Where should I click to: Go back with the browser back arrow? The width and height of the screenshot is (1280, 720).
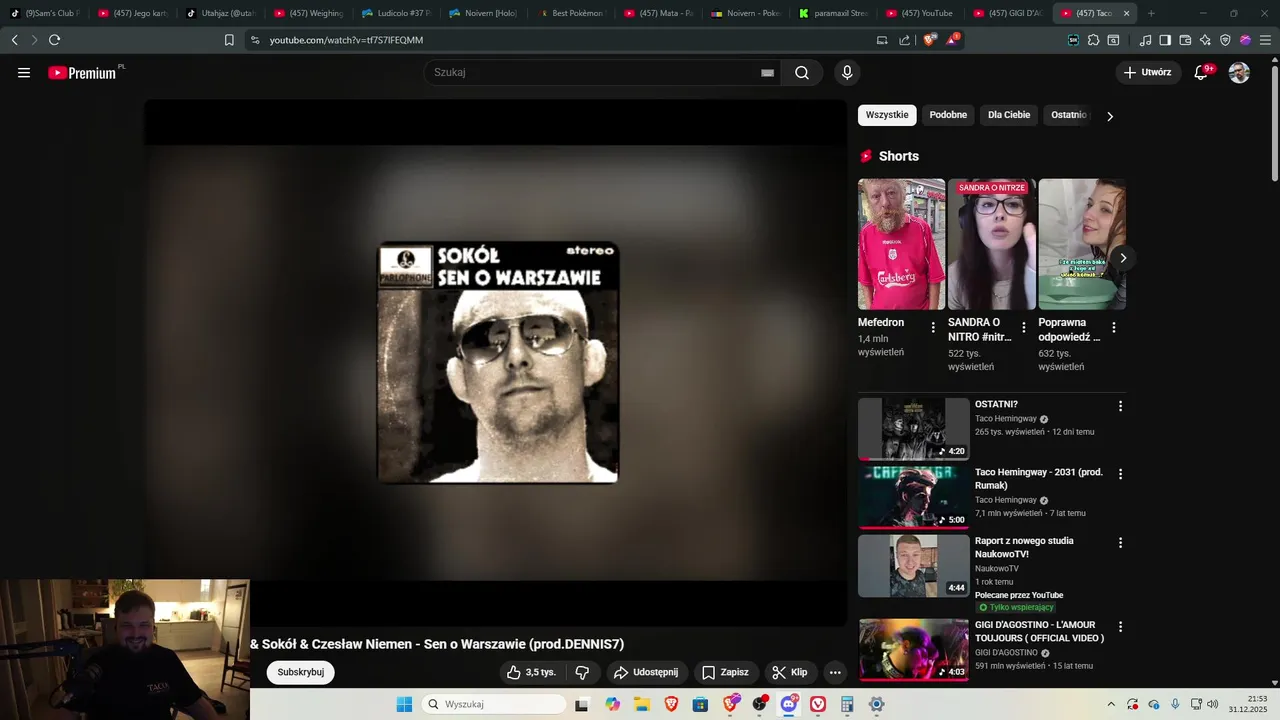[14, 40]
